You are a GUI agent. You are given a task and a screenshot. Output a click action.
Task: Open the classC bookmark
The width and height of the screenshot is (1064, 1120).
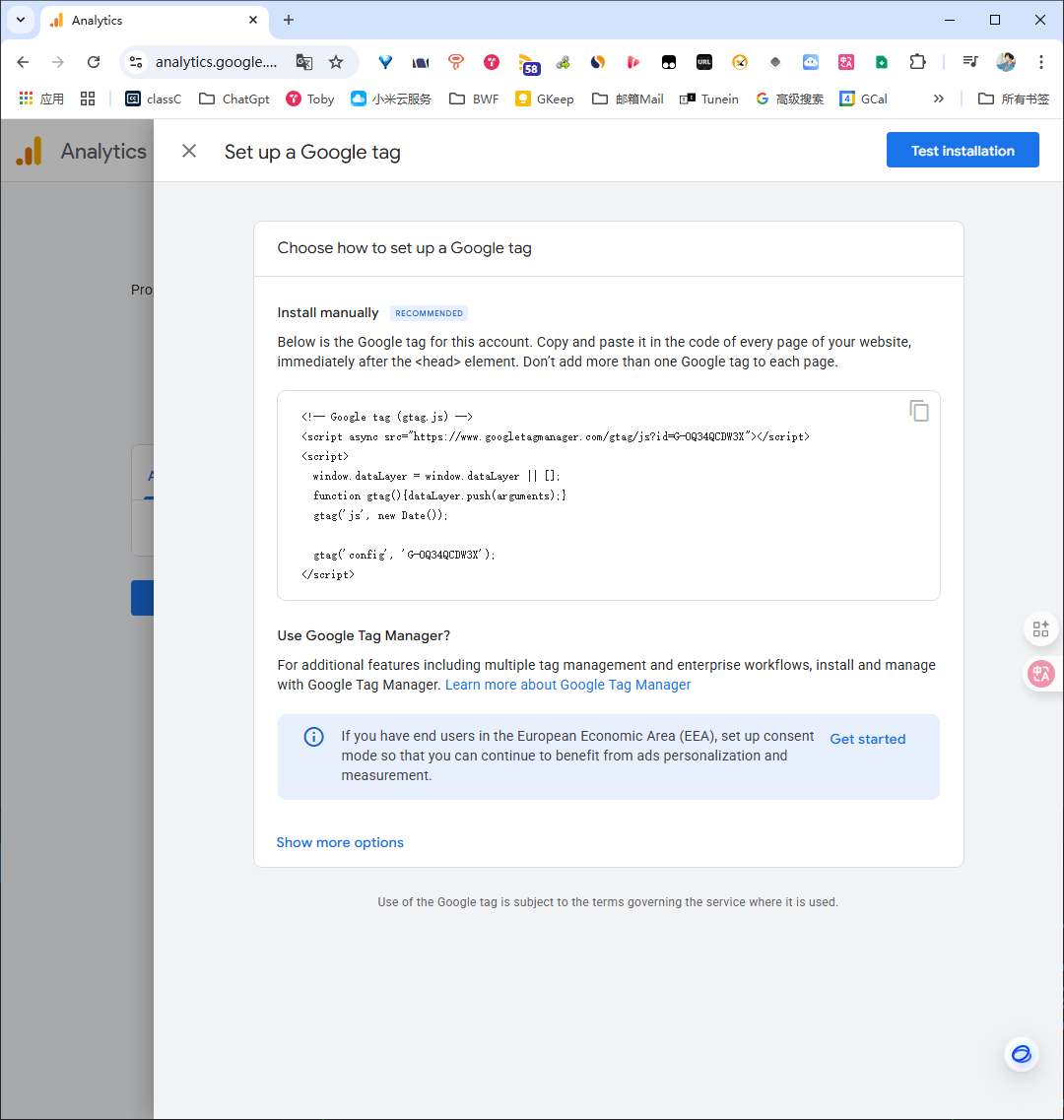click(153, 99)
